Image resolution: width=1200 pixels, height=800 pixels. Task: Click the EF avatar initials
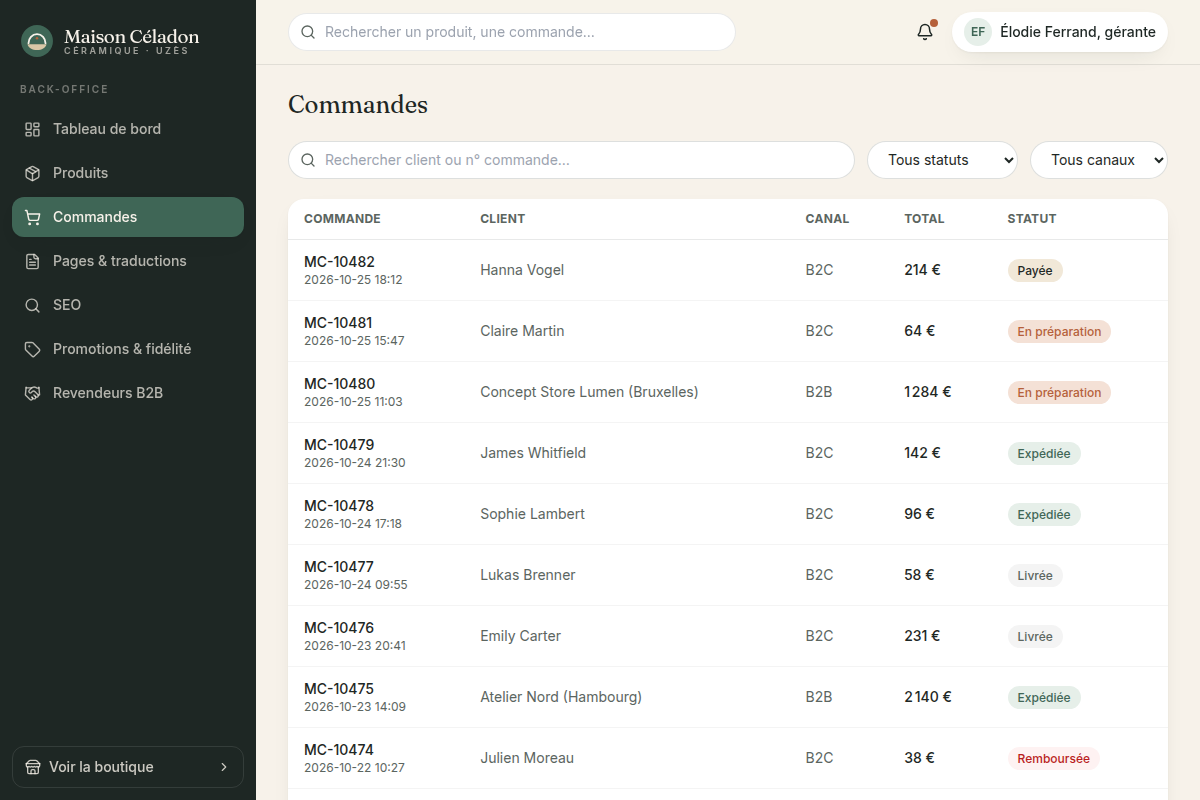(978, 32)
